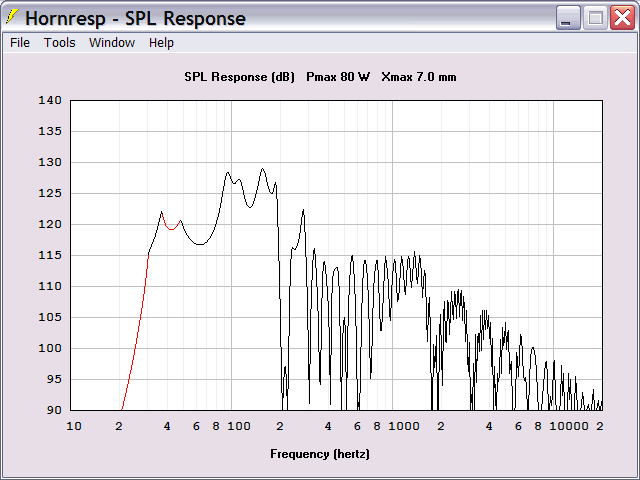Click the 130 dB y-axis label
The width and height of the screenshot is (640, 480).
pyautogui.click(x=50, y=162)
